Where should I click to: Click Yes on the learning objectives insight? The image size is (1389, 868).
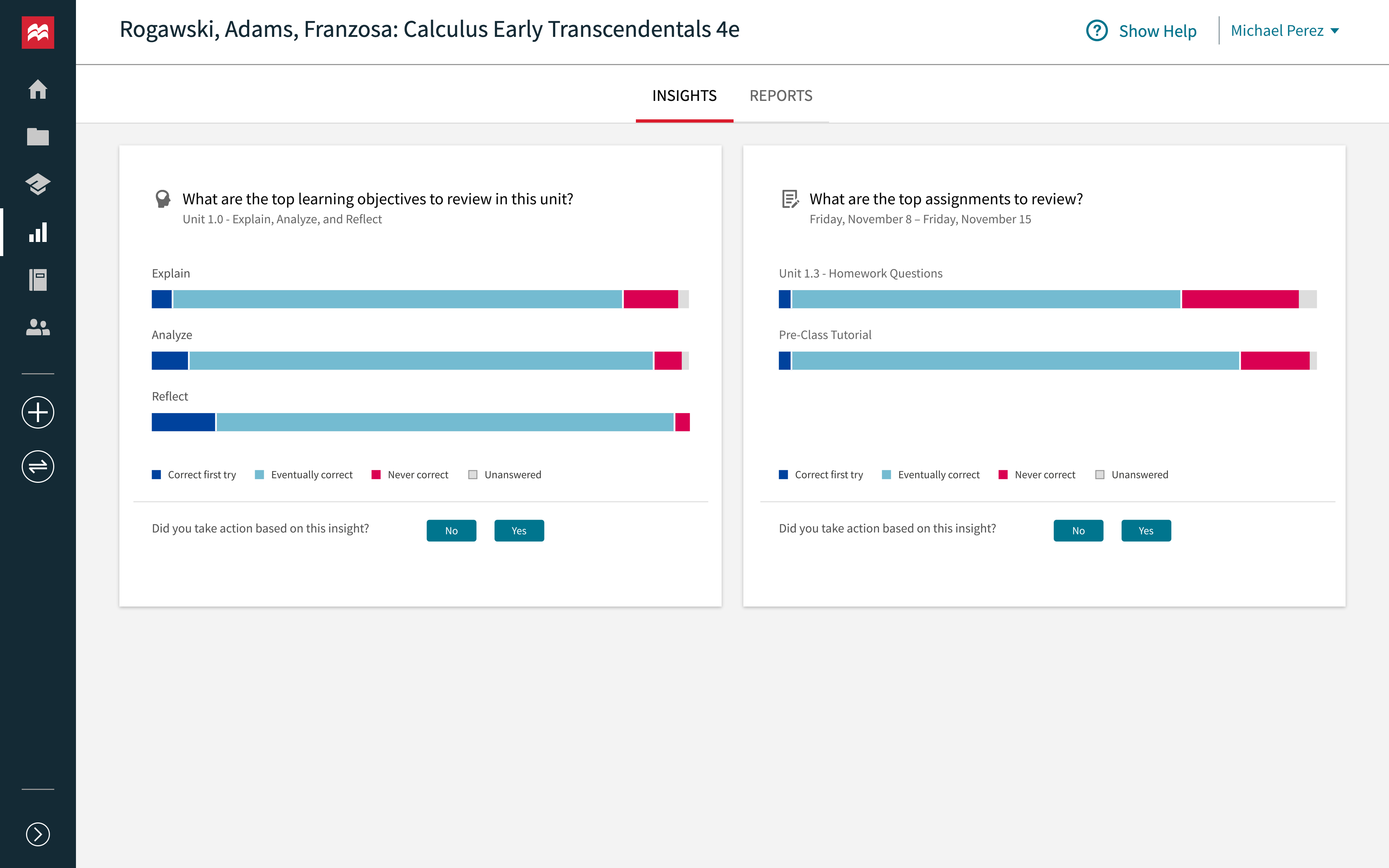click(519, 530)
